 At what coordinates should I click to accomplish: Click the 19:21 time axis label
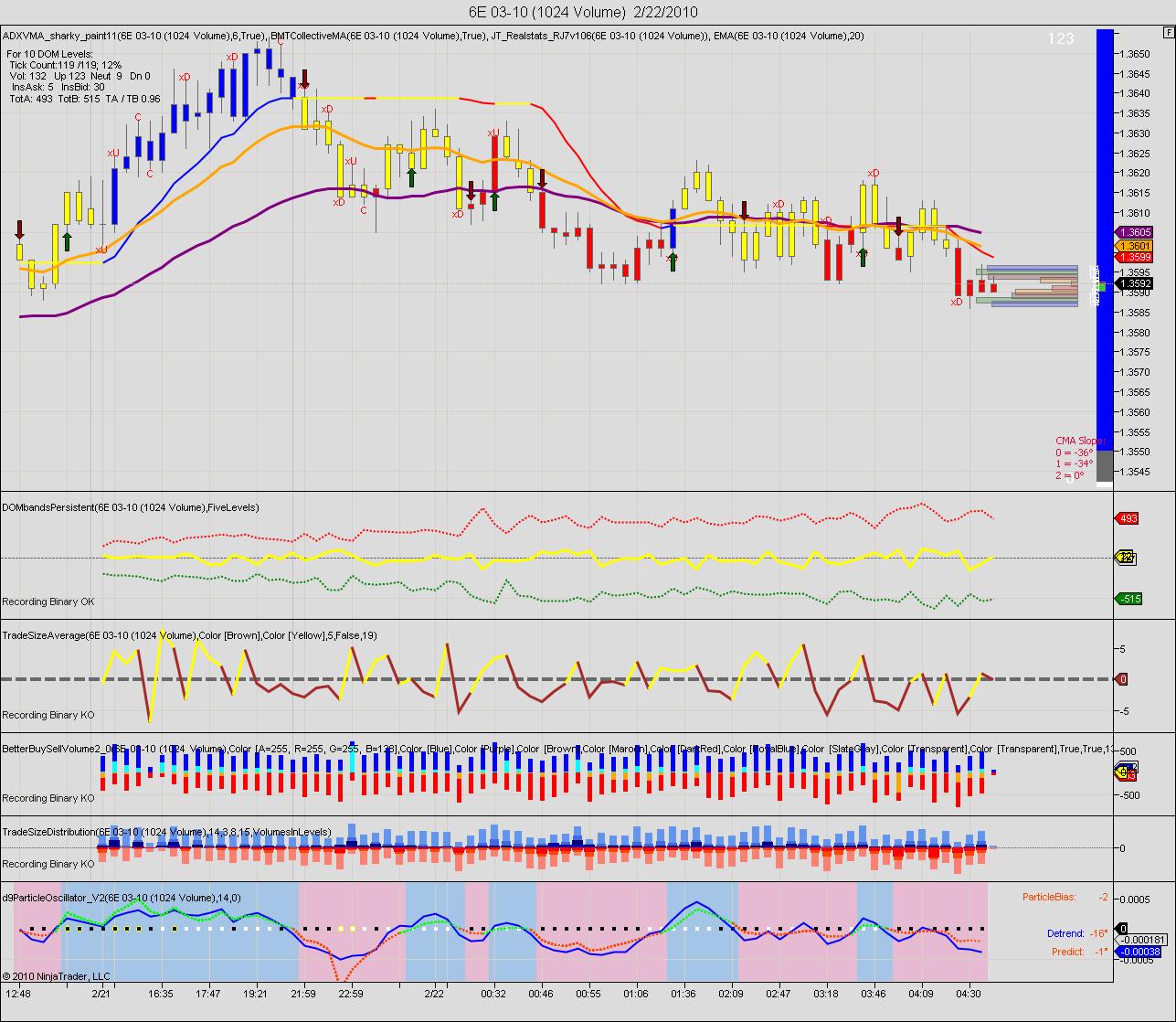255,994
